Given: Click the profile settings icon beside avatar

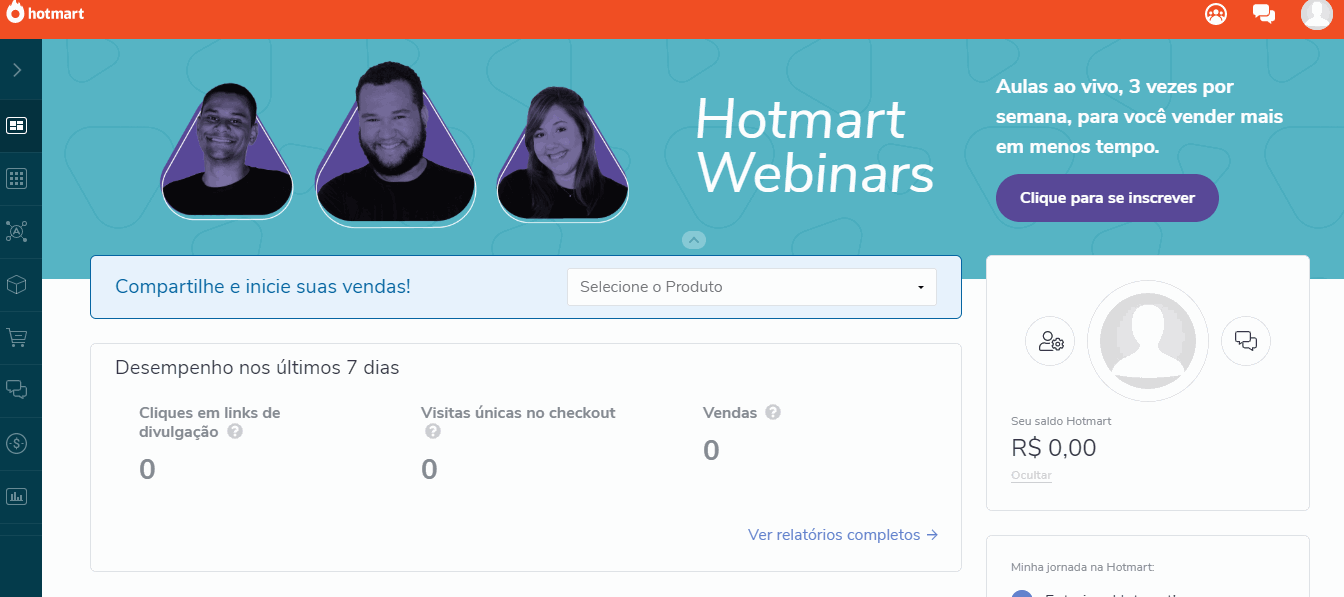Looking at the screenshot, I should 1050,341.
